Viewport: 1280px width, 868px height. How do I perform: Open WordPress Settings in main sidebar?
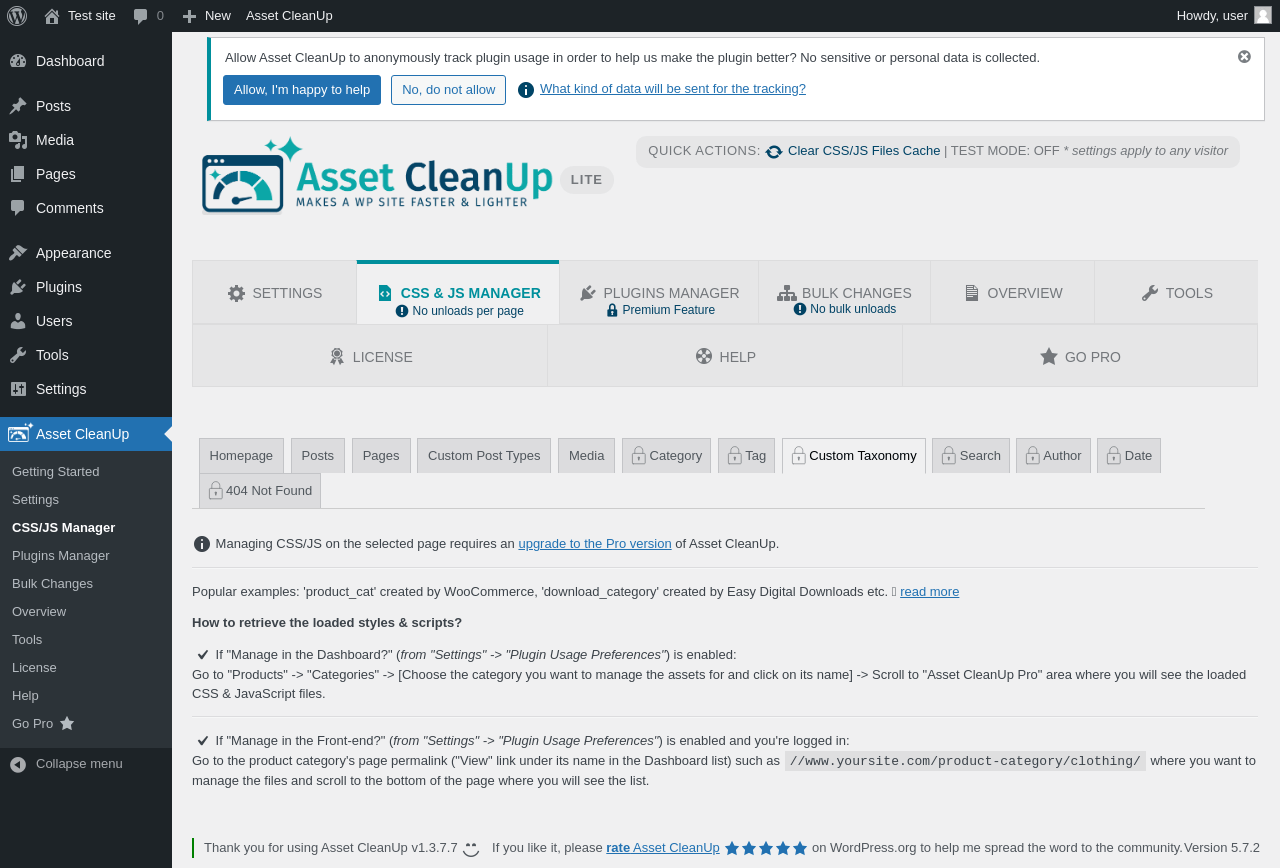(x=86, y=389)
